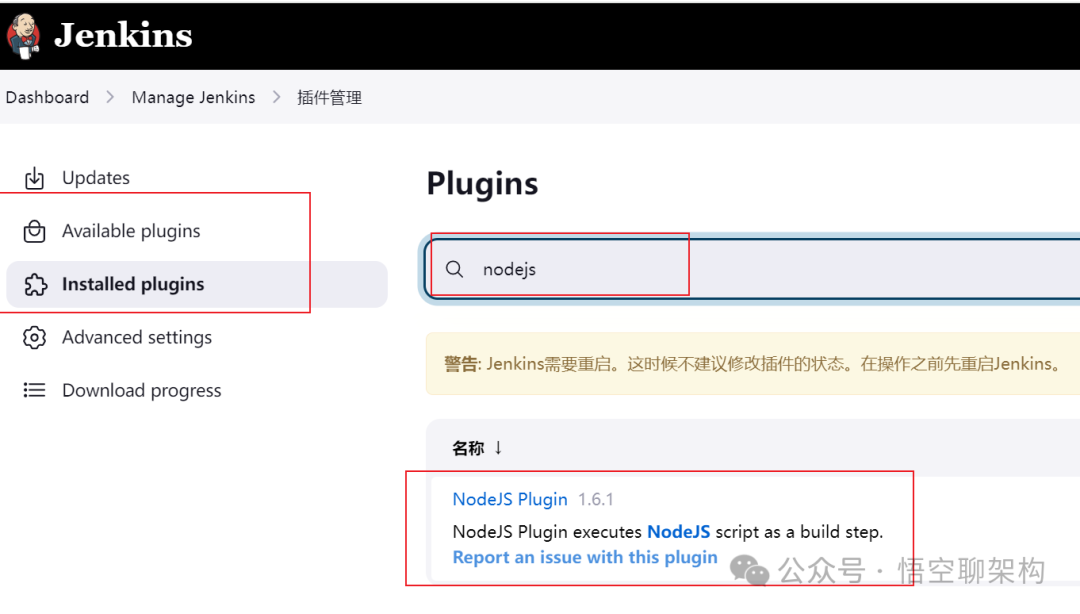Open the Updates download icon in sidebar
1080x614 pixels.
pyautogui.click(x=35, y=178)
